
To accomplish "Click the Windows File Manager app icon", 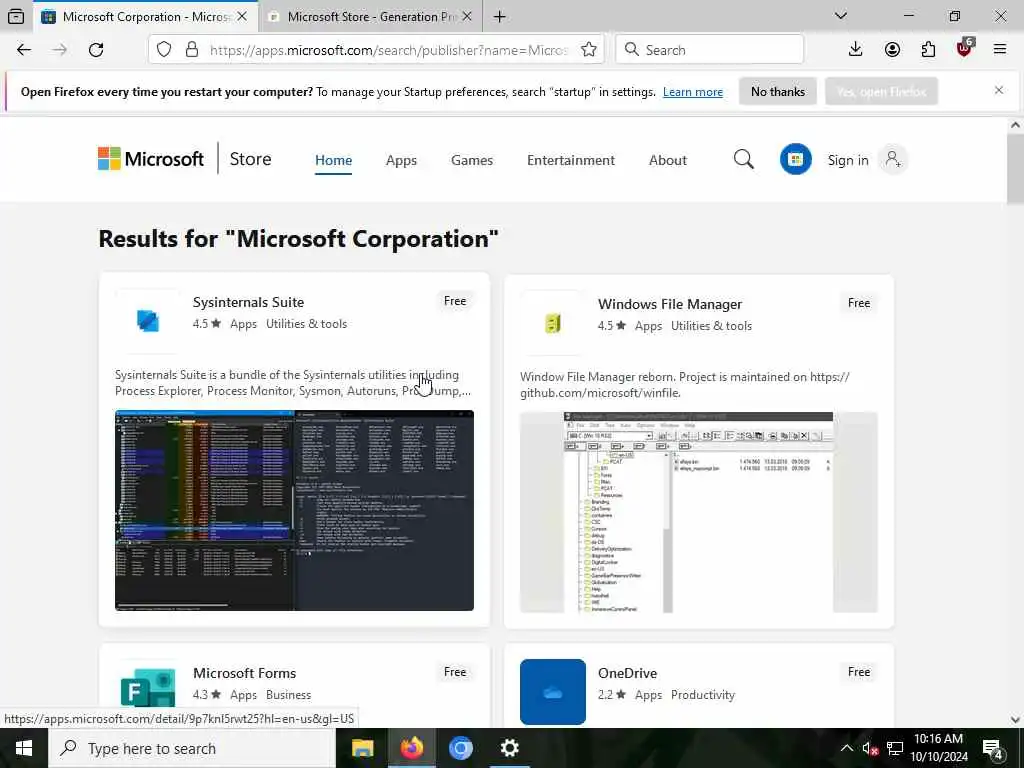I will pos(552,323).
